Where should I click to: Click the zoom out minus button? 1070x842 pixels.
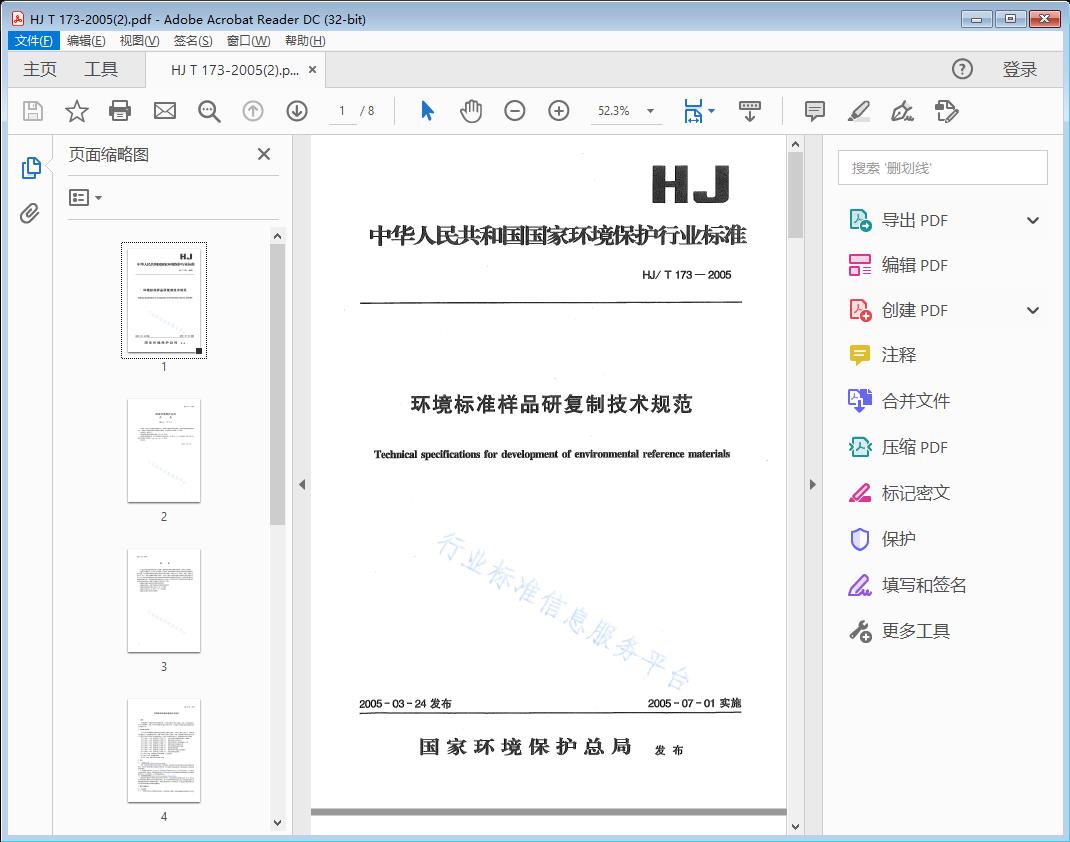click(515, 111)
